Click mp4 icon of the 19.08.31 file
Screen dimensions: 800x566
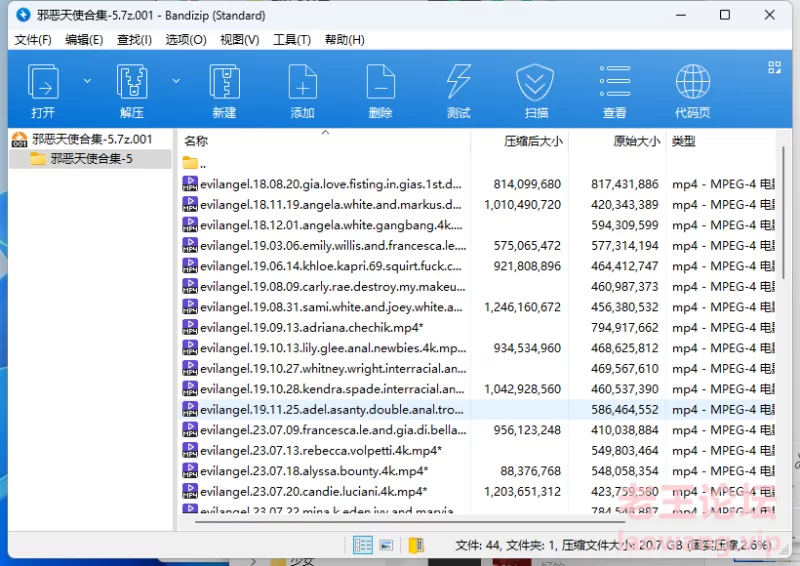(190, 306)
